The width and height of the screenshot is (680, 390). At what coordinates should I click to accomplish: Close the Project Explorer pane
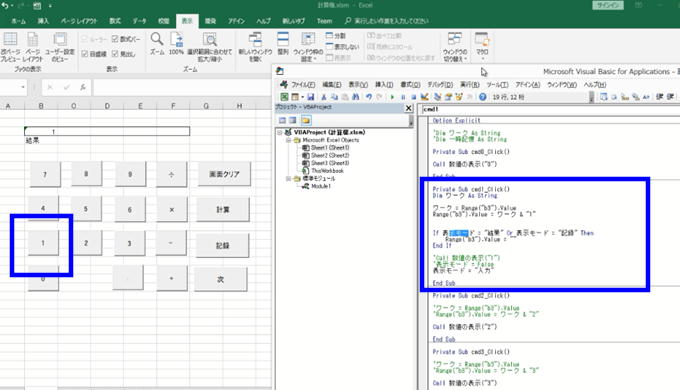[x=409, y=108]
